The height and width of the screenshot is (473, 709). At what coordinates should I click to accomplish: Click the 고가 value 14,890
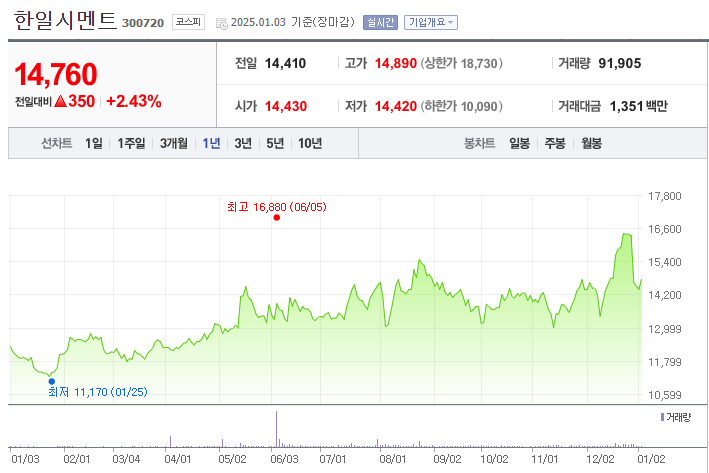[396, 63]
